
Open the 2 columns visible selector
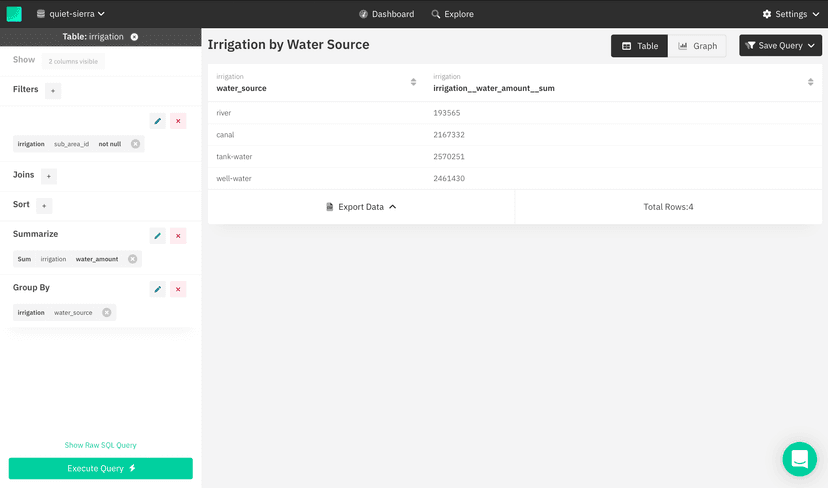pos(73,61)
